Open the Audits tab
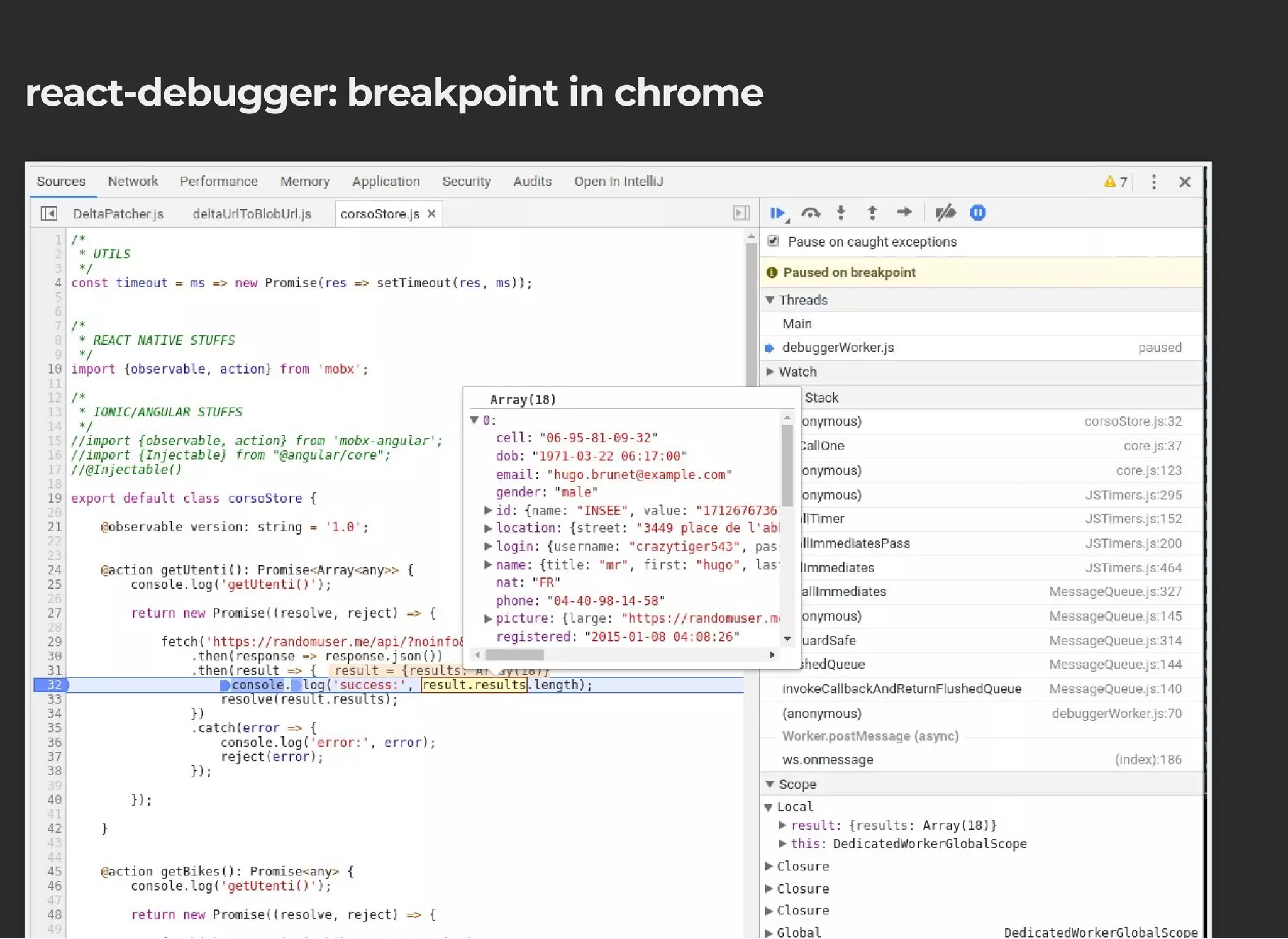This screenshot has height=939, width=1288. [x=532, y=181]
